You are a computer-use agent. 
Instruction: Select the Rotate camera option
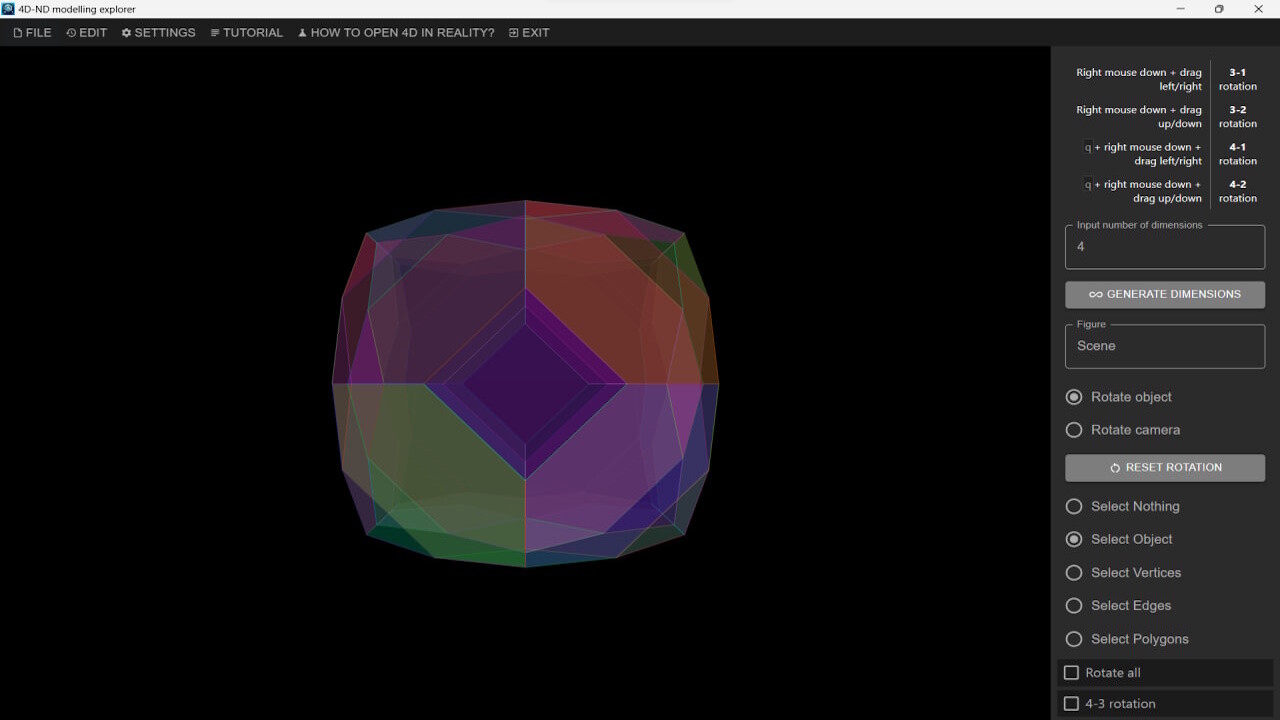tap(1074, 430)
